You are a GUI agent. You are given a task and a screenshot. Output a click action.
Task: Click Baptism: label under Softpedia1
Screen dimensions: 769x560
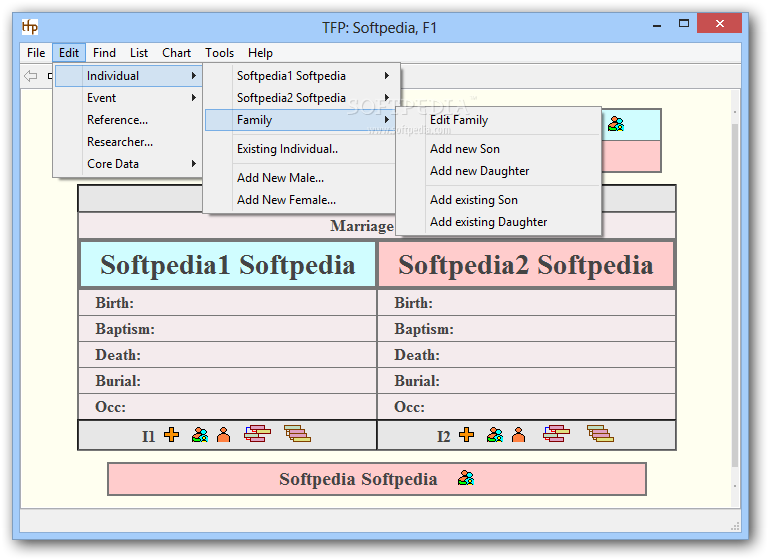(125, 329)
